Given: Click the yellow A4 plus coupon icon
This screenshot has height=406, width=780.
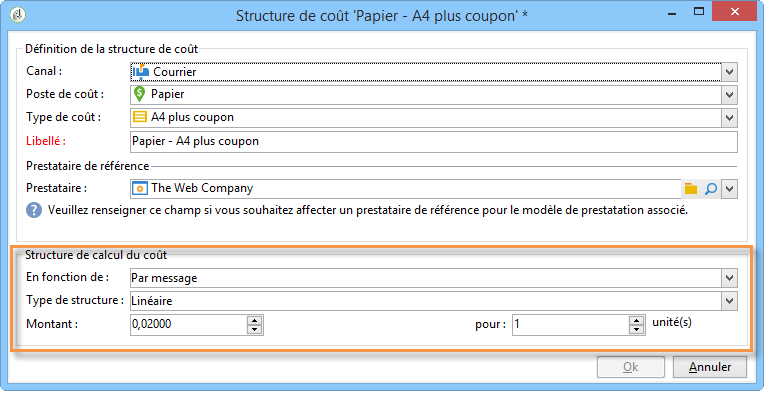Looking at the screenshot, I should 140,117.
